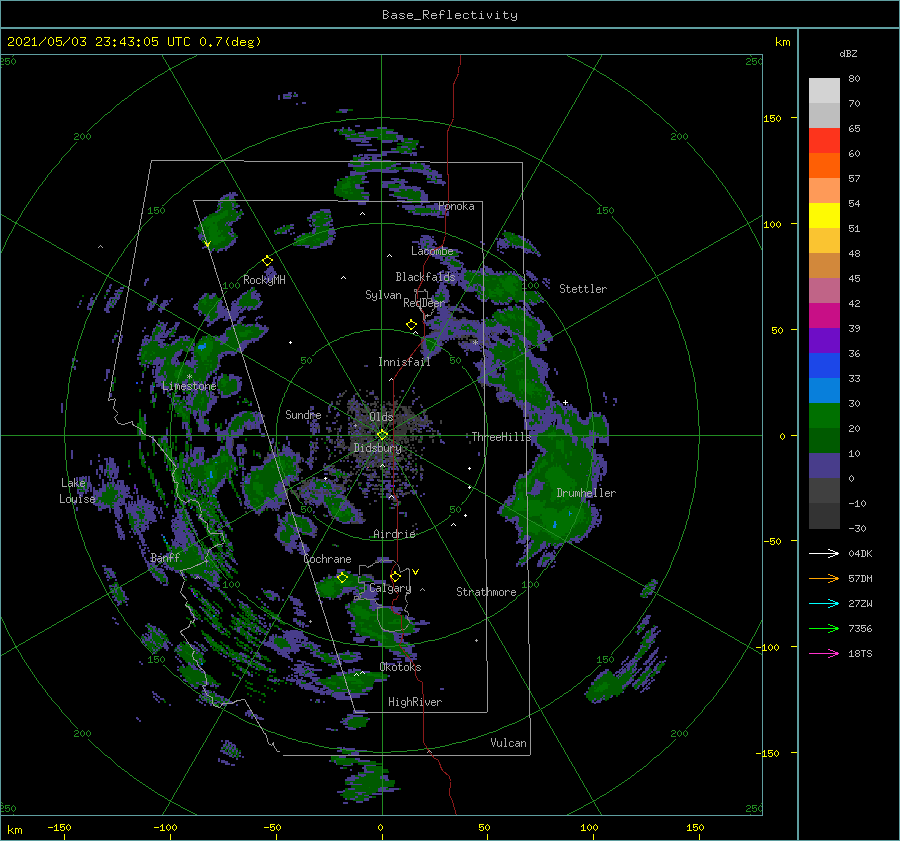The height and width of the screenshot is (841, 900).
Task: Select the light gray 80-70 dBZ swatch
Action: pyautogui.click(x=824, y=91)
